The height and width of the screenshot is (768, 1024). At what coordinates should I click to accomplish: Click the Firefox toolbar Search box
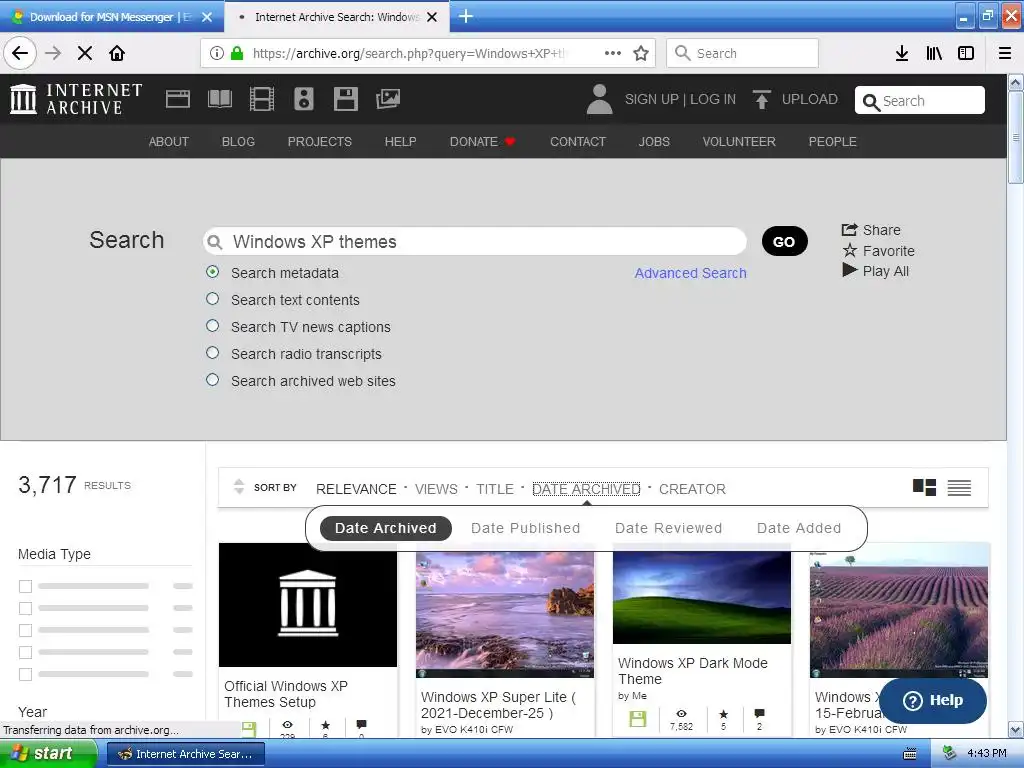742,53
